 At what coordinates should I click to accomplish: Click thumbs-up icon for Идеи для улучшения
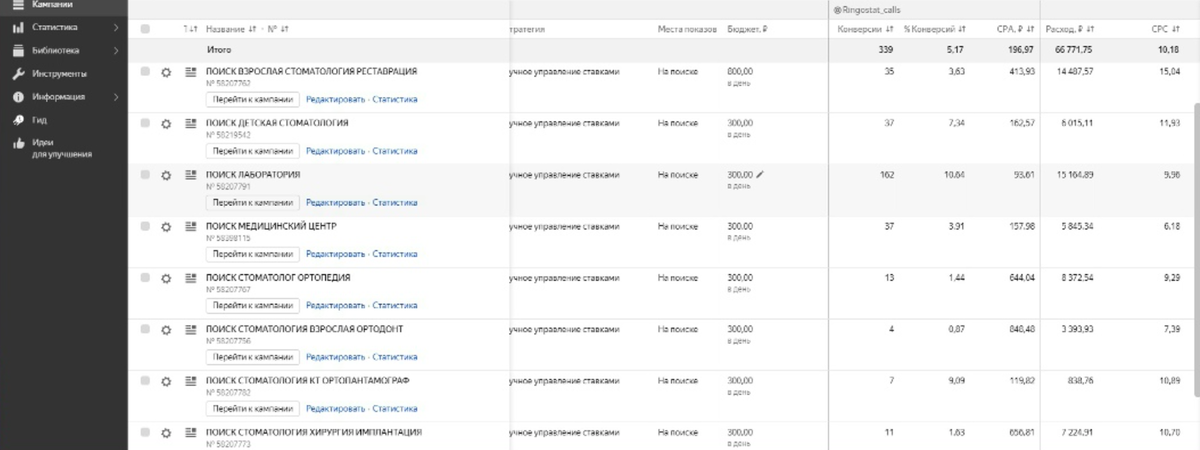[18, 144]
